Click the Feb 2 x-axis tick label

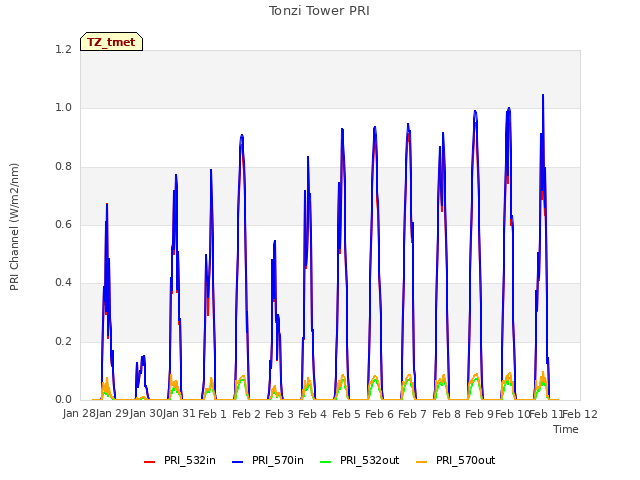tap(246, 414)
